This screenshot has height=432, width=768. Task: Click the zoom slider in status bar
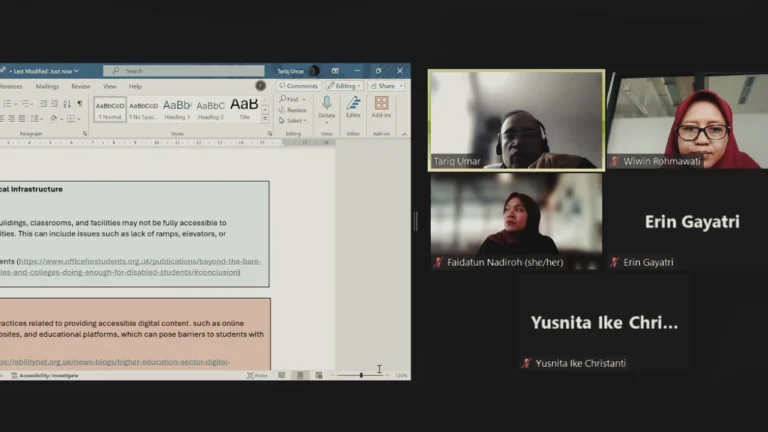point(361,375)
